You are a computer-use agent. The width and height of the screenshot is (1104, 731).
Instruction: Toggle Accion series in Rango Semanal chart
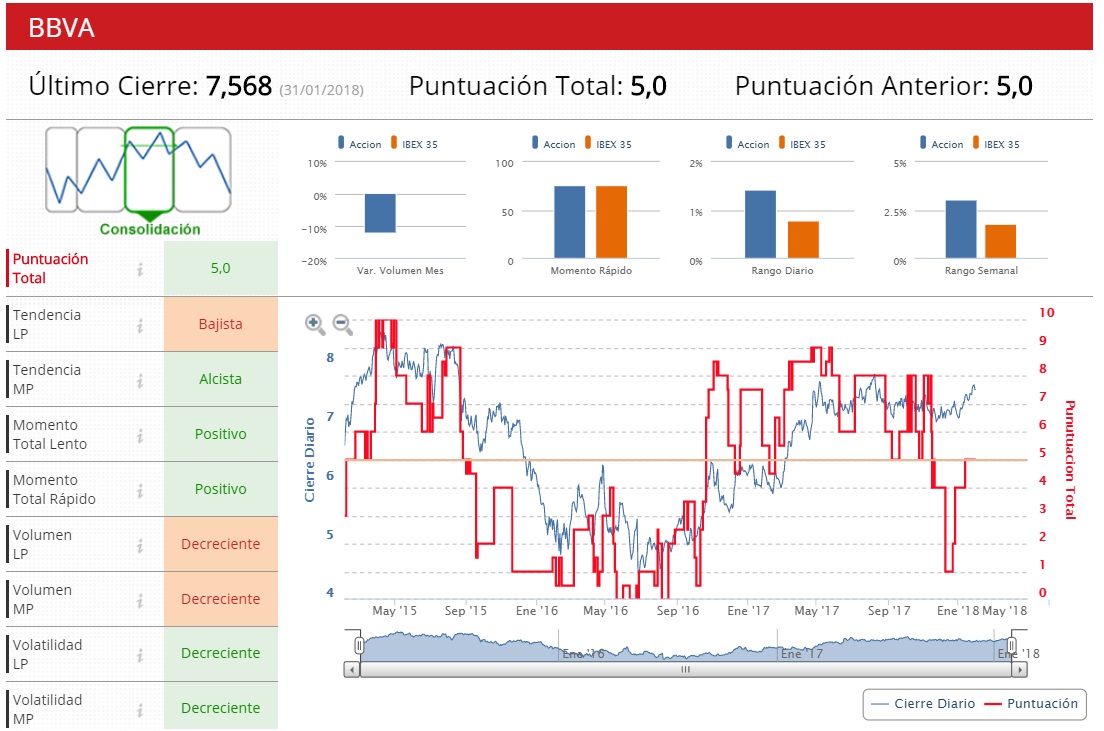click(941, 144)
